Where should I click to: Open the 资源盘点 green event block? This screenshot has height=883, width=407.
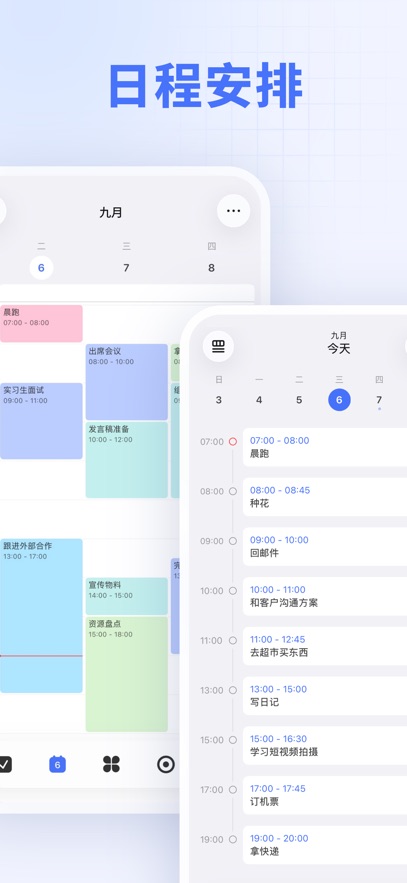click(127, 674)
